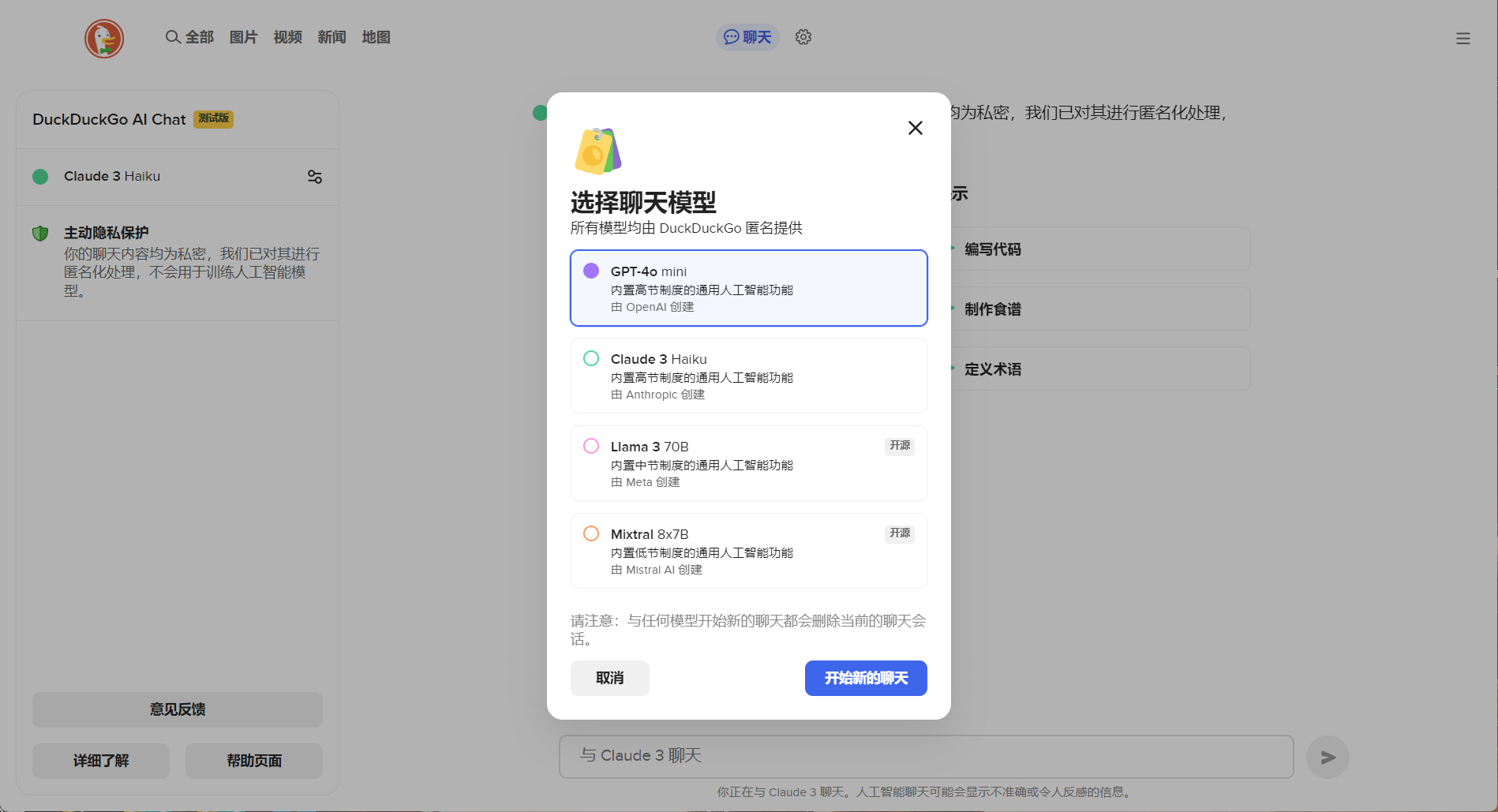Choose the 制作食谱 suggestion
This screenshot has height=812, width=1498.
(1099, 309)
